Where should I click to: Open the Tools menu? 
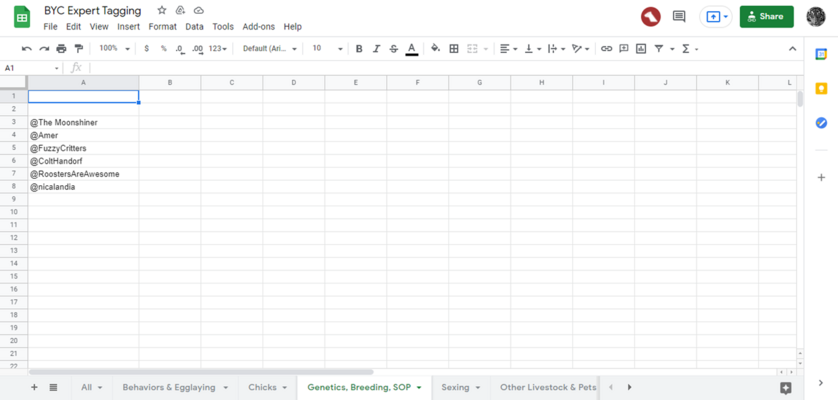click(223, 27)
